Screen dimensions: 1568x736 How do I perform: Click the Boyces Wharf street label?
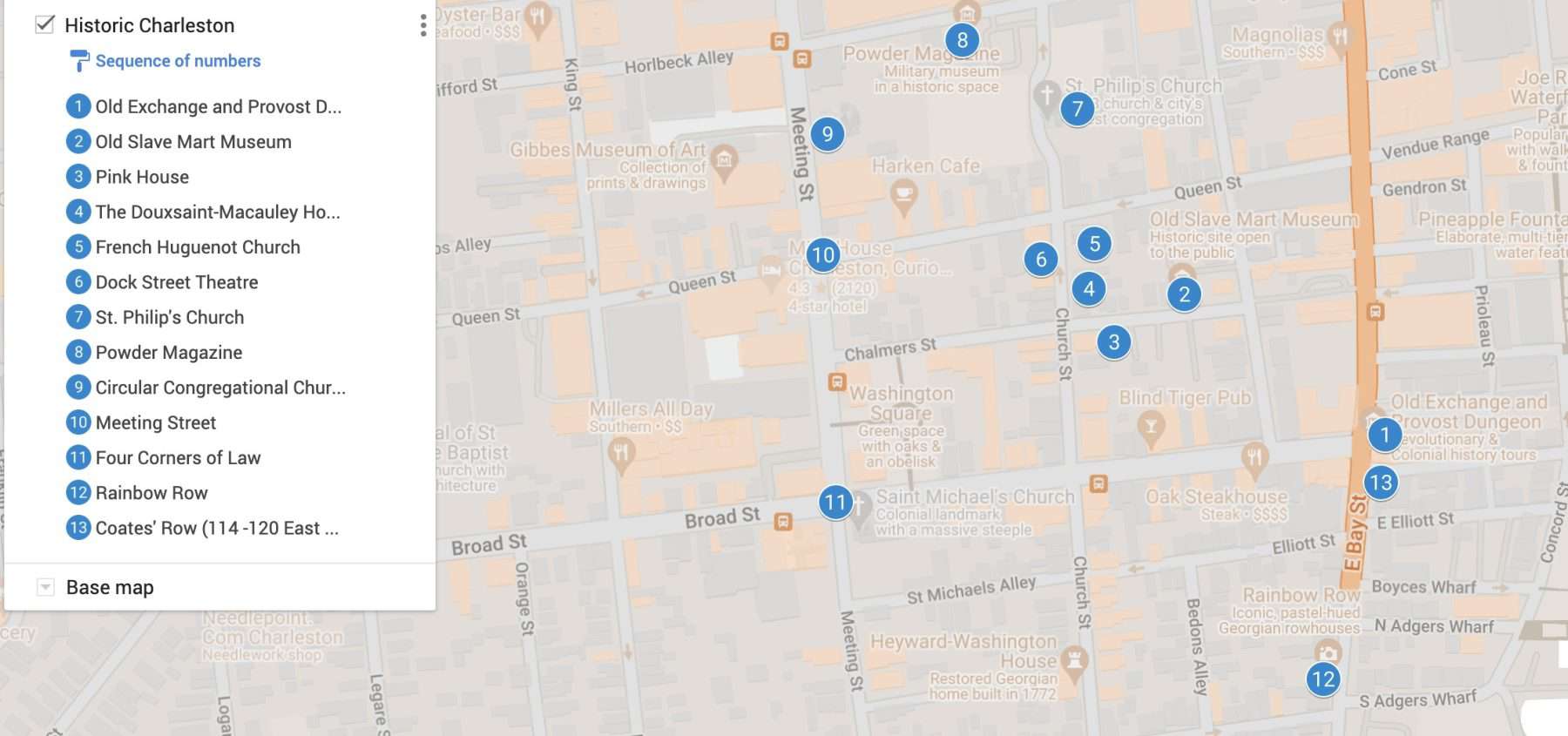coord(1423,586)
